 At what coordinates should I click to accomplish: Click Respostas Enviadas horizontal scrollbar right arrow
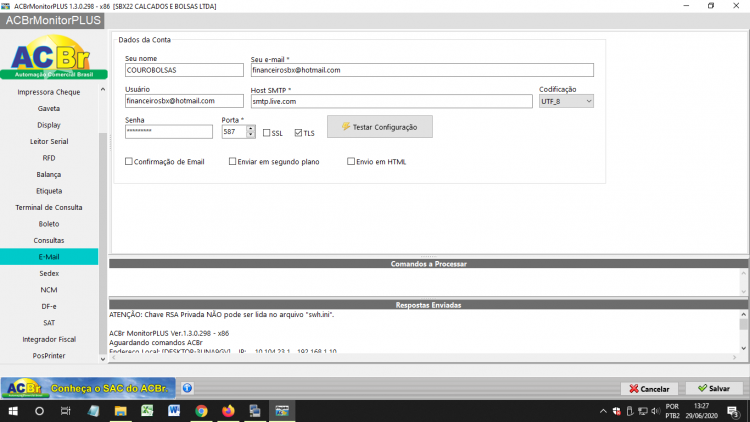tap(735, 357)
